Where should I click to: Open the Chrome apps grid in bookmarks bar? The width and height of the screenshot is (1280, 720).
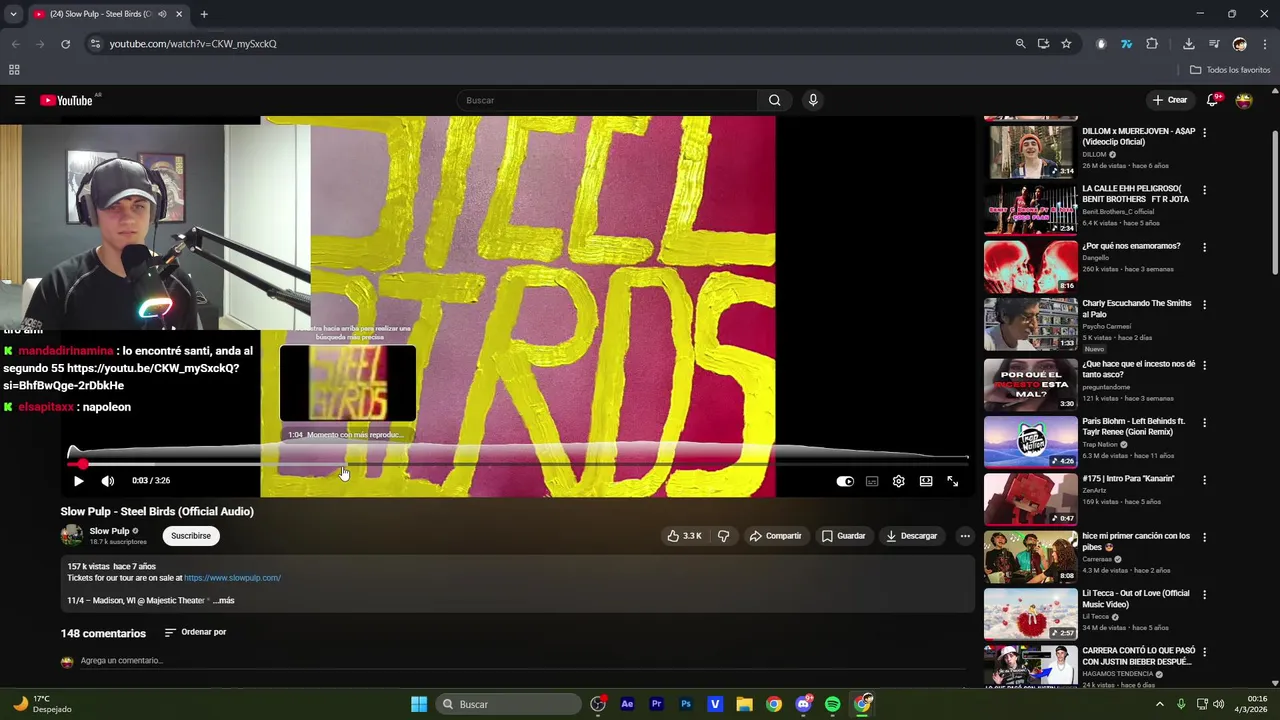(x=14, y=70)
